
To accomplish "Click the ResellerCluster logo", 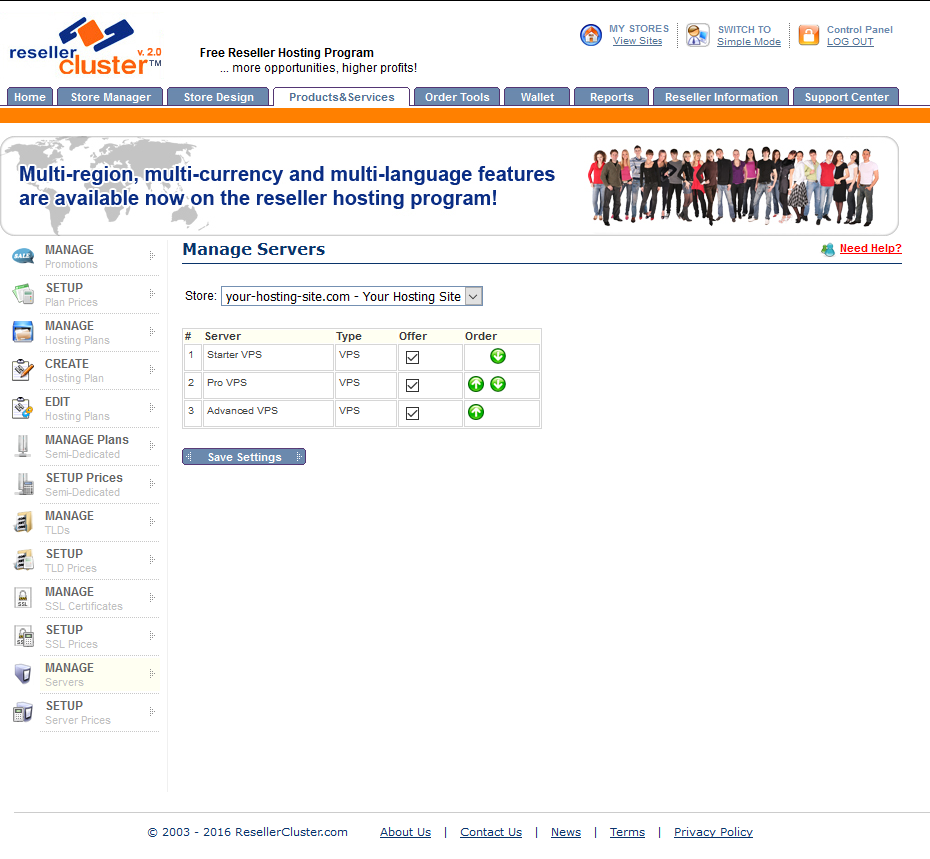I will (85, 46).
